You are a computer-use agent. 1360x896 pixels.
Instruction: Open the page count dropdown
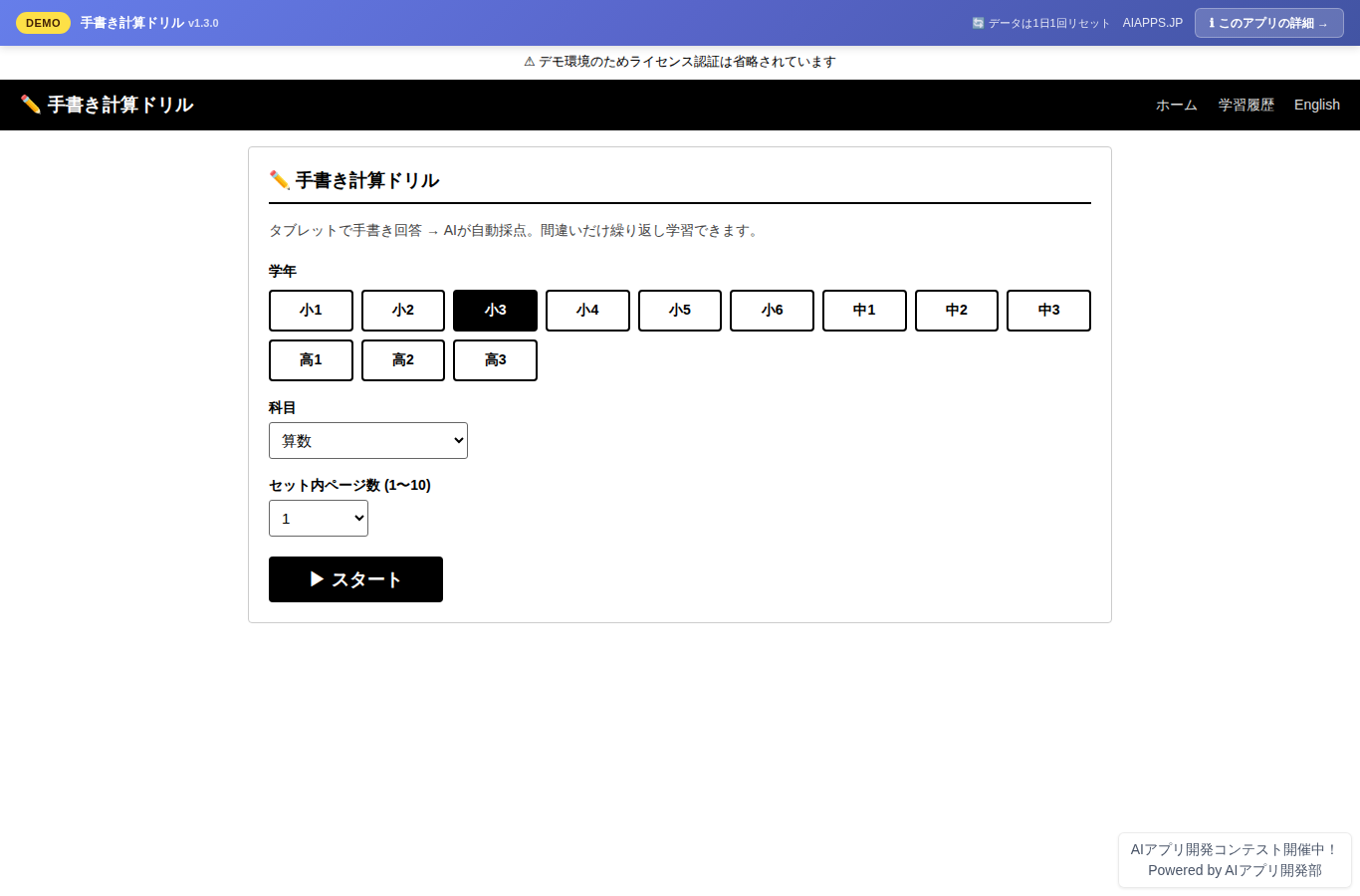pos(319,519)
